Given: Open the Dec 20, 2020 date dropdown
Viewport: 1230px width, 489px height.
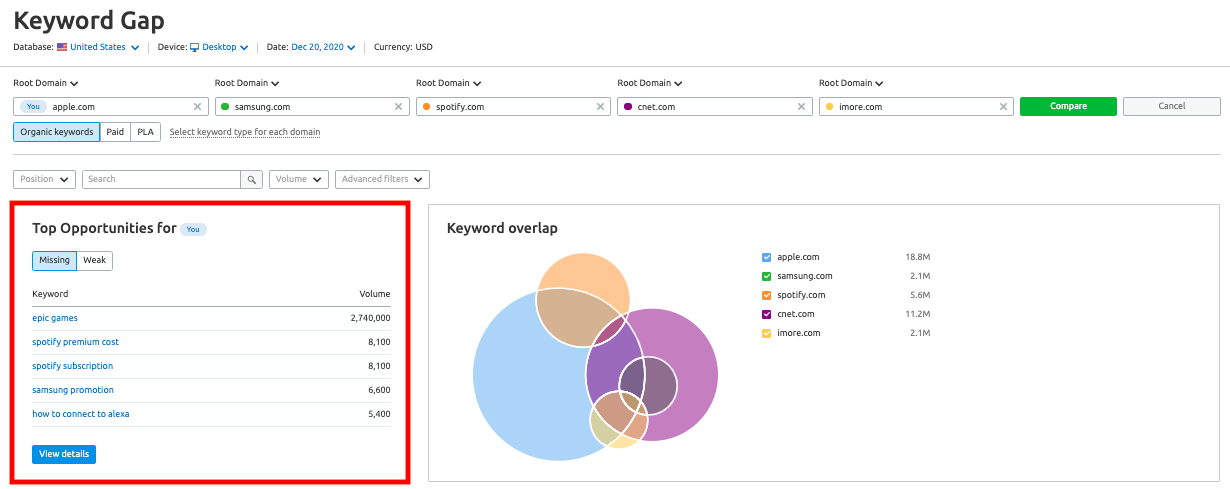Looking at the screenshot, I should pos(324,47).
